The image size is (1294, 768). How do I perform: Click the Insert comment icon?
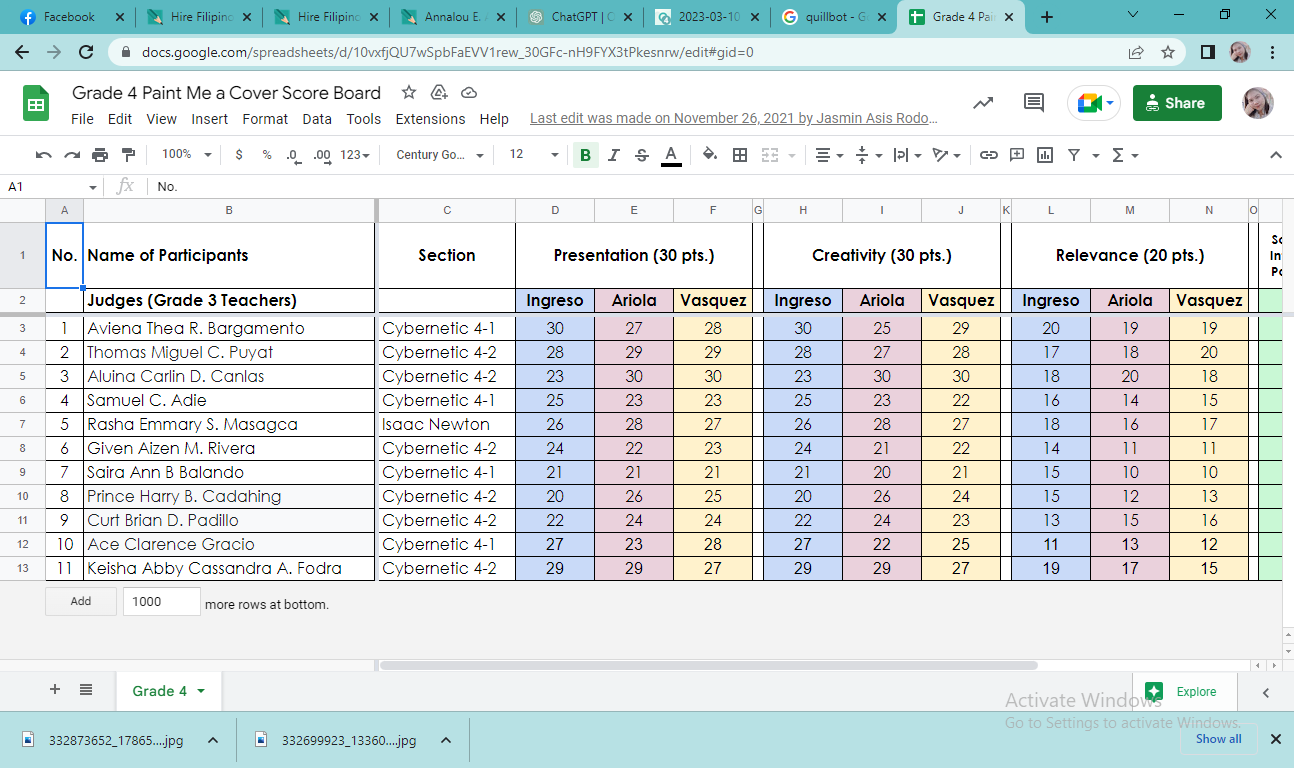(x=1017, y=155)
